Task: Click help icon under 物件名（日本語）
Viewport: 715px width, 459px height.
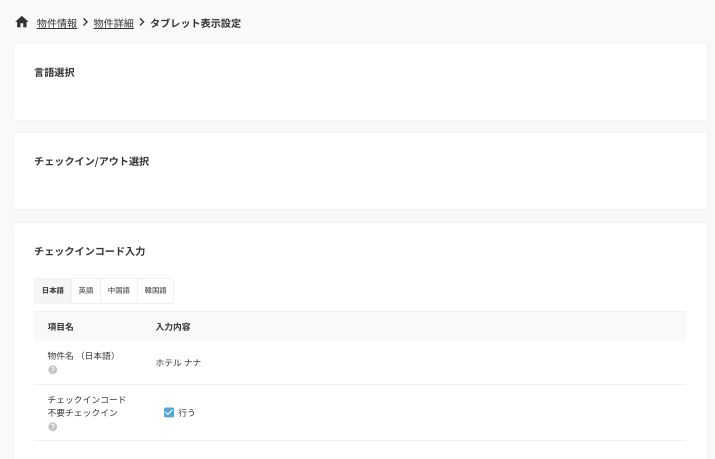Action: 52,370
